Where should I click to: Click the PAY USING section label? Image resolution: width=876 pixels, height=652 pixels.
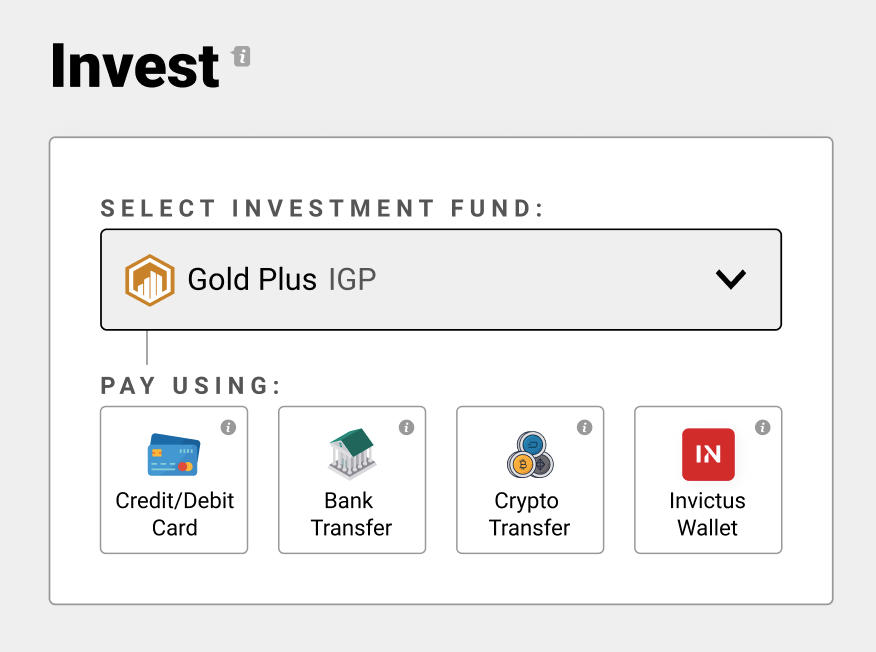point(191,386)
